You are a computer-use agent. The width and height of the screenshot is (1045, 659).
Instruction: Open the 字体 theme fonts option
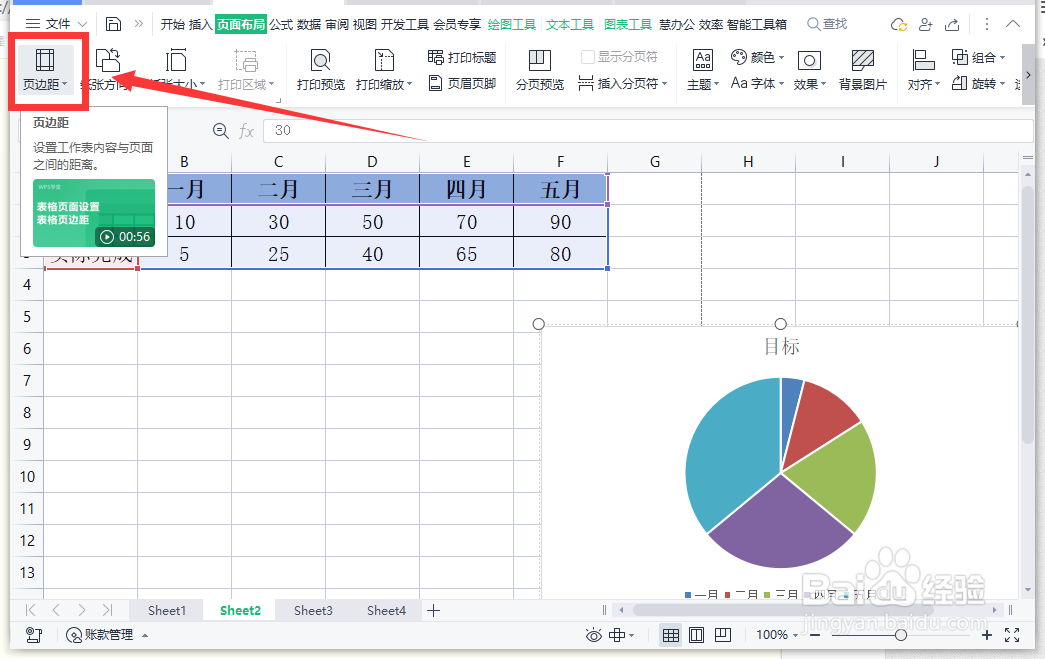tap(757, 83)
